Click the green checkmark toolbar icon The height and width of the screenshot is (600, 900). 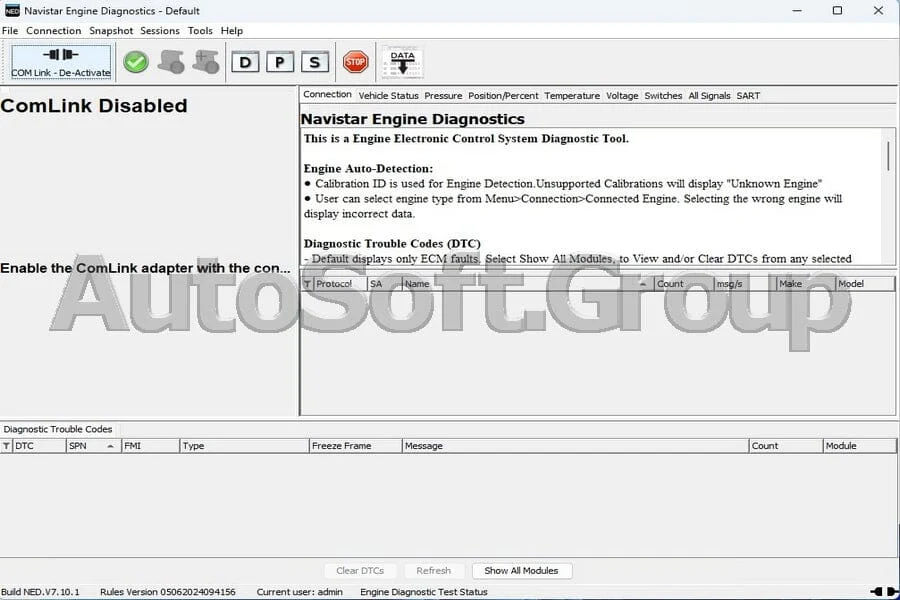(136, 62)
